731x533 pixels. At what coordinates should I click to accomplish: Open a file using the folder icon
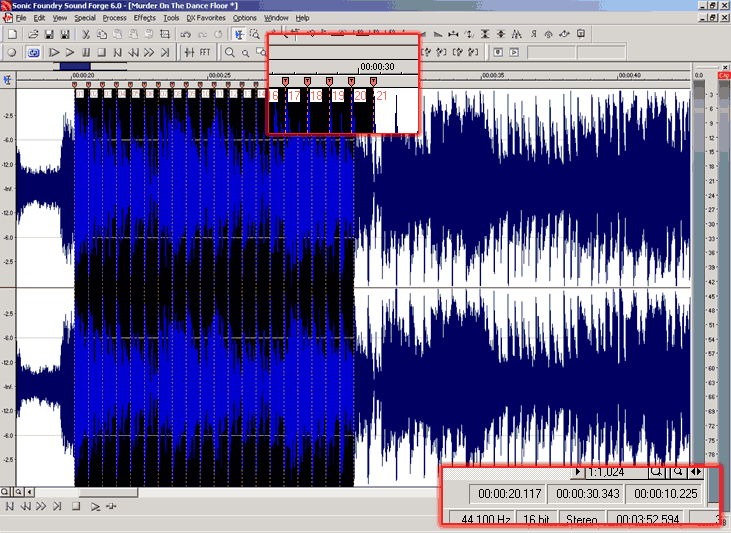33,34
